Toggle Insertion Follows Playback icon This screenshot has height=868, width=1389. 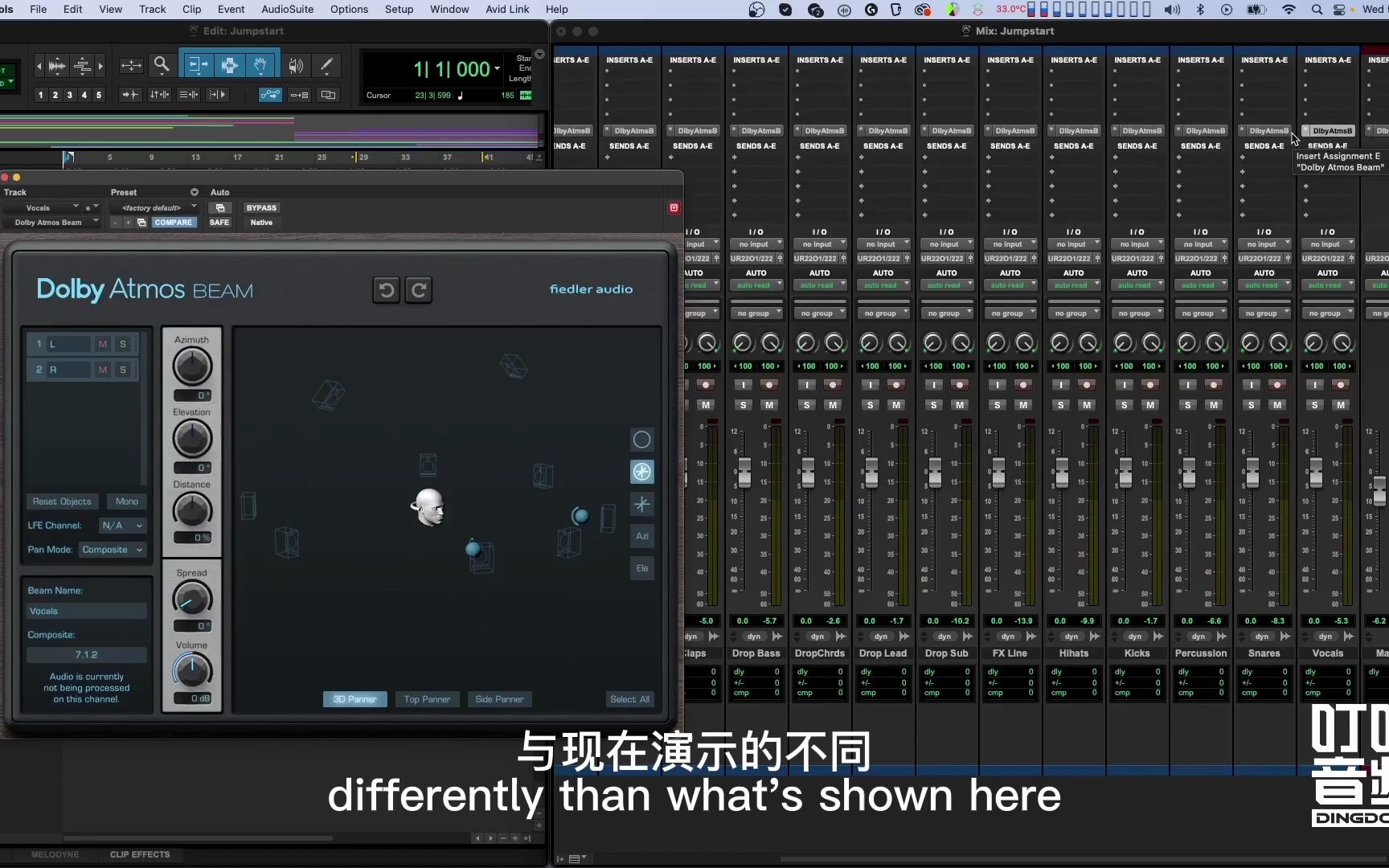point(217,95)
